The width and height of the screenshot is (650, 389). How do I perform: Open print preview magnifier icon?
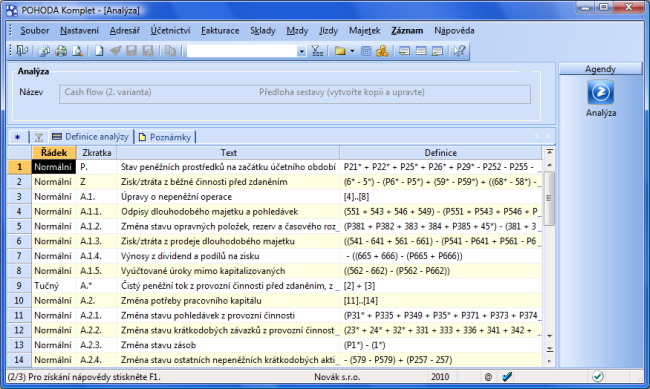tap(78, 51)
